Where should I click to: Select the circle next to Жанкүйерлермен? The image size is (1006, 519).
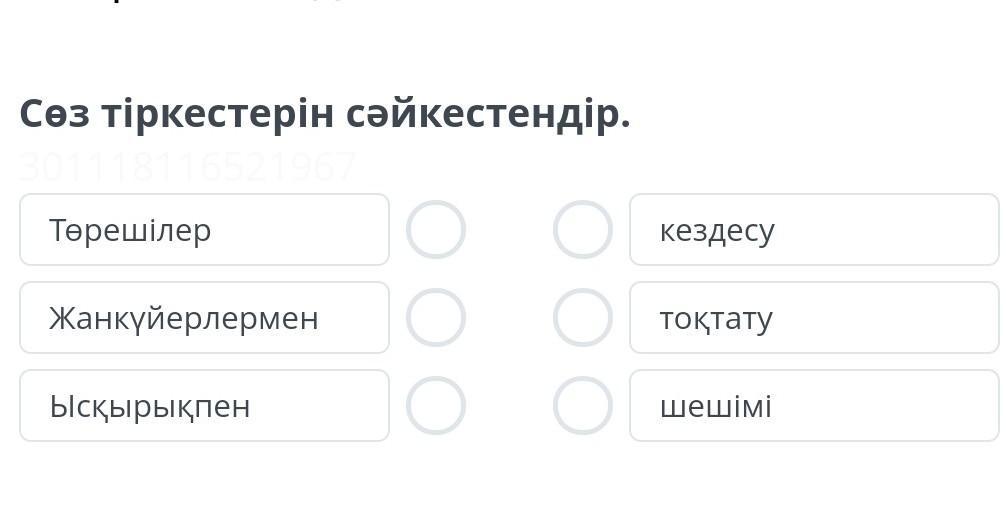pyautogui.click(x=436, y=318)
